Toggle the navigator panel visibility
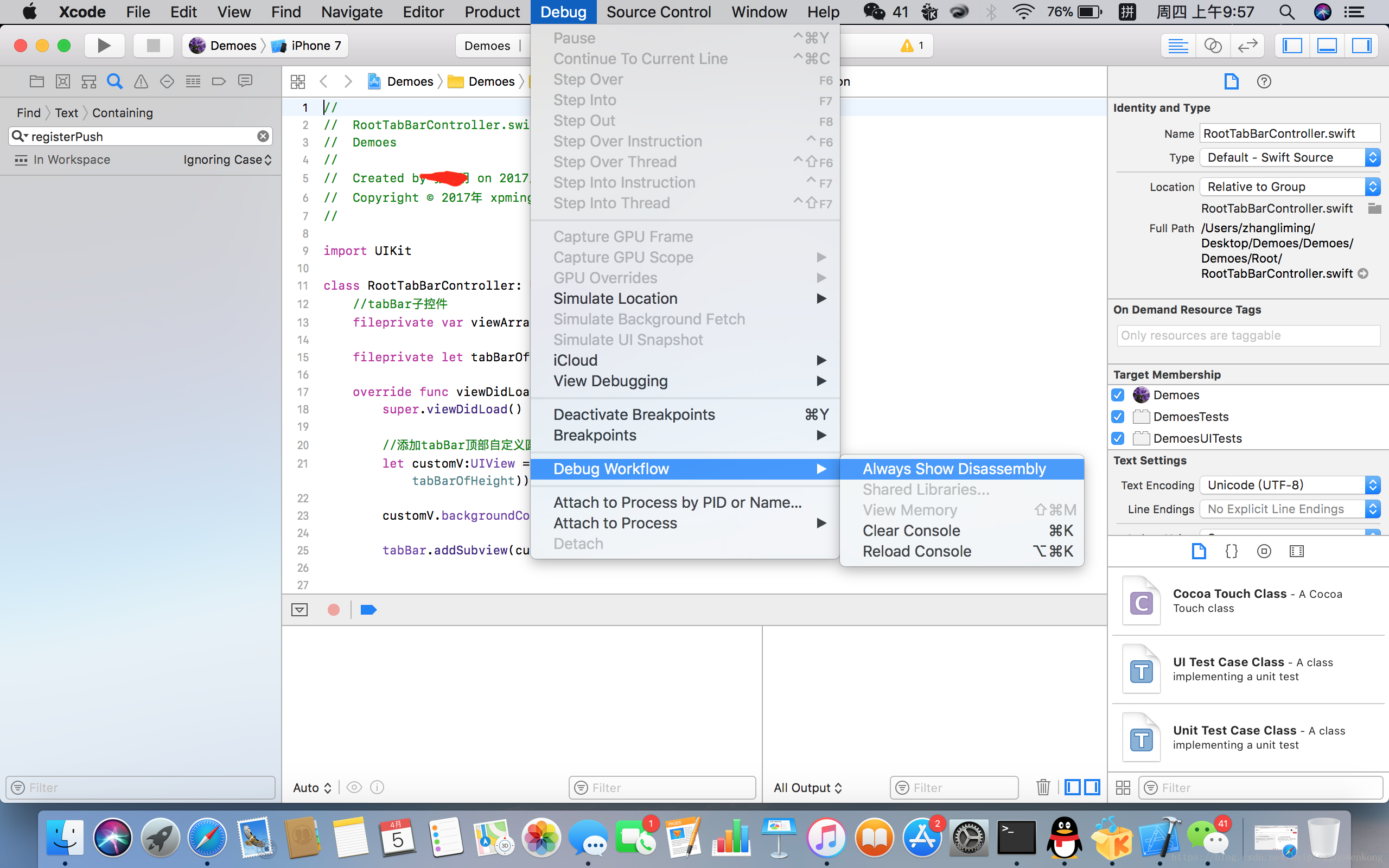 [1292, 46]
